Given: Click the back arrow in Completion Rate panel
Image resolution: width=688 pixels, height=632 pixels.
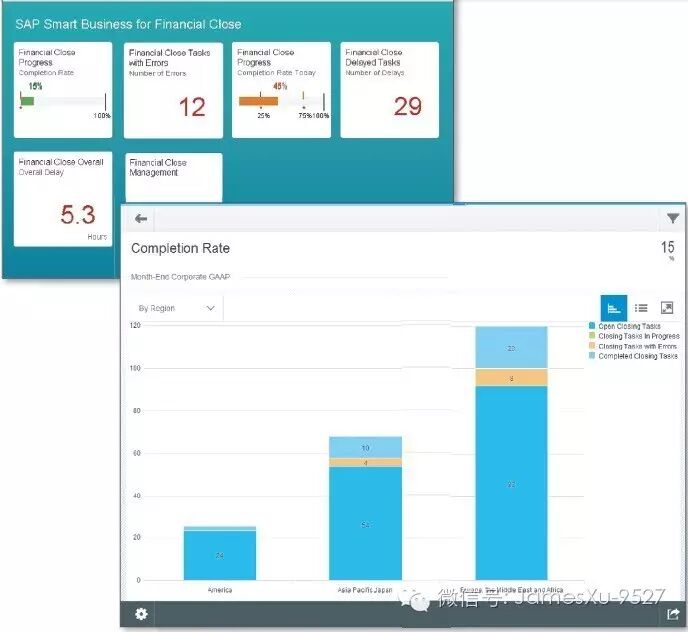Looking at the screenshot, I should coord(141,219).
